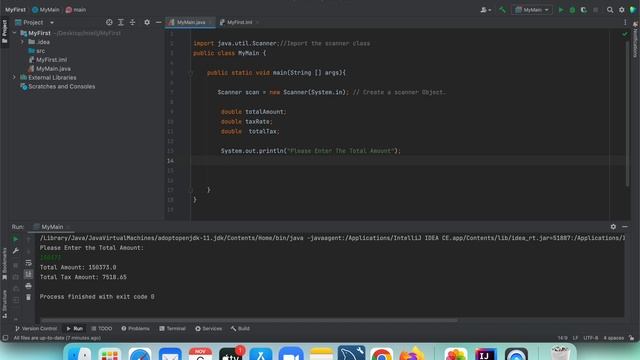640x360 pixels.
Task: Run MyMain with the green toolbar play button
Action: 561,10
